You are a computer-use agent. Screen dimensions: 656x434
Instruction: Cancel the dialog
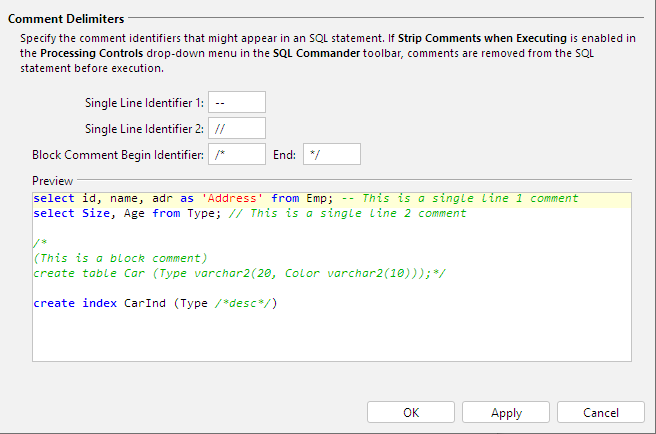pyautogui.click(x=600, y=412)
